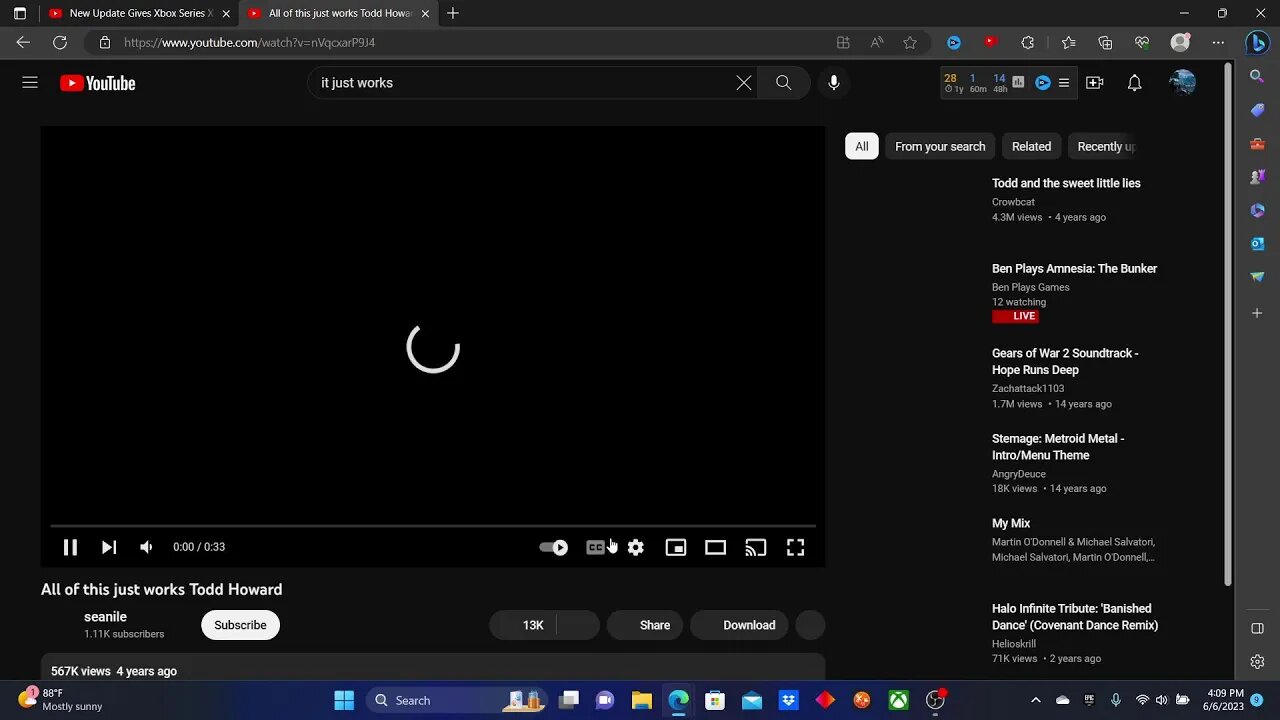This screenshot has width=1280, height=720.
Task: Open the Read aloud tool
Action: [877, 42]
